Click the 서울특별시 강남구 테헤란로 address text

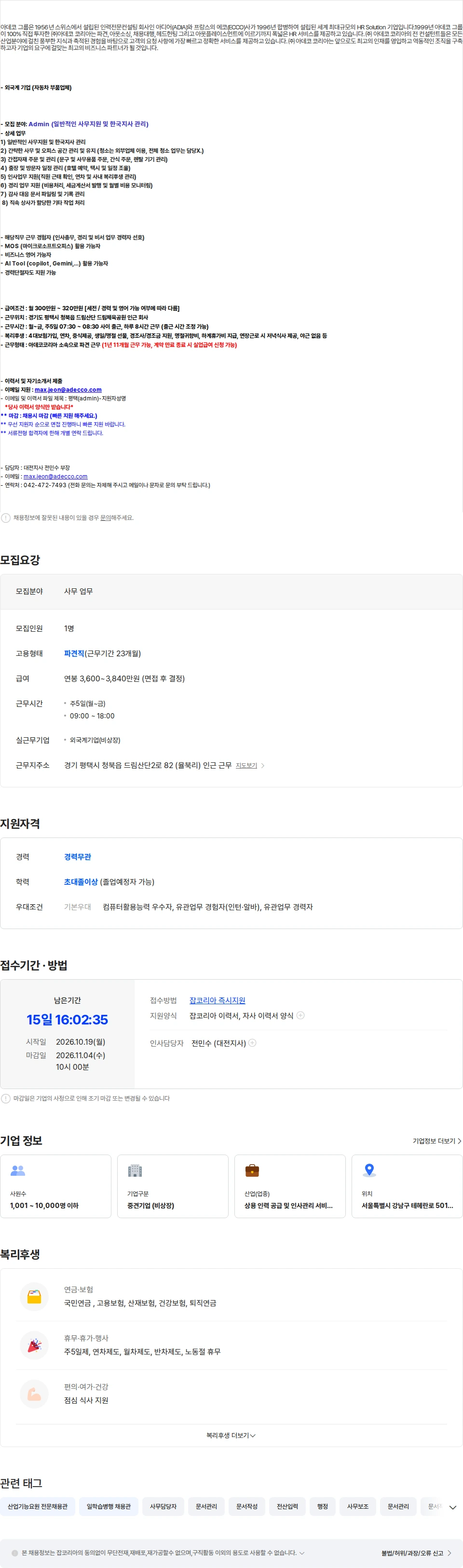click(x=408, y=1205)
